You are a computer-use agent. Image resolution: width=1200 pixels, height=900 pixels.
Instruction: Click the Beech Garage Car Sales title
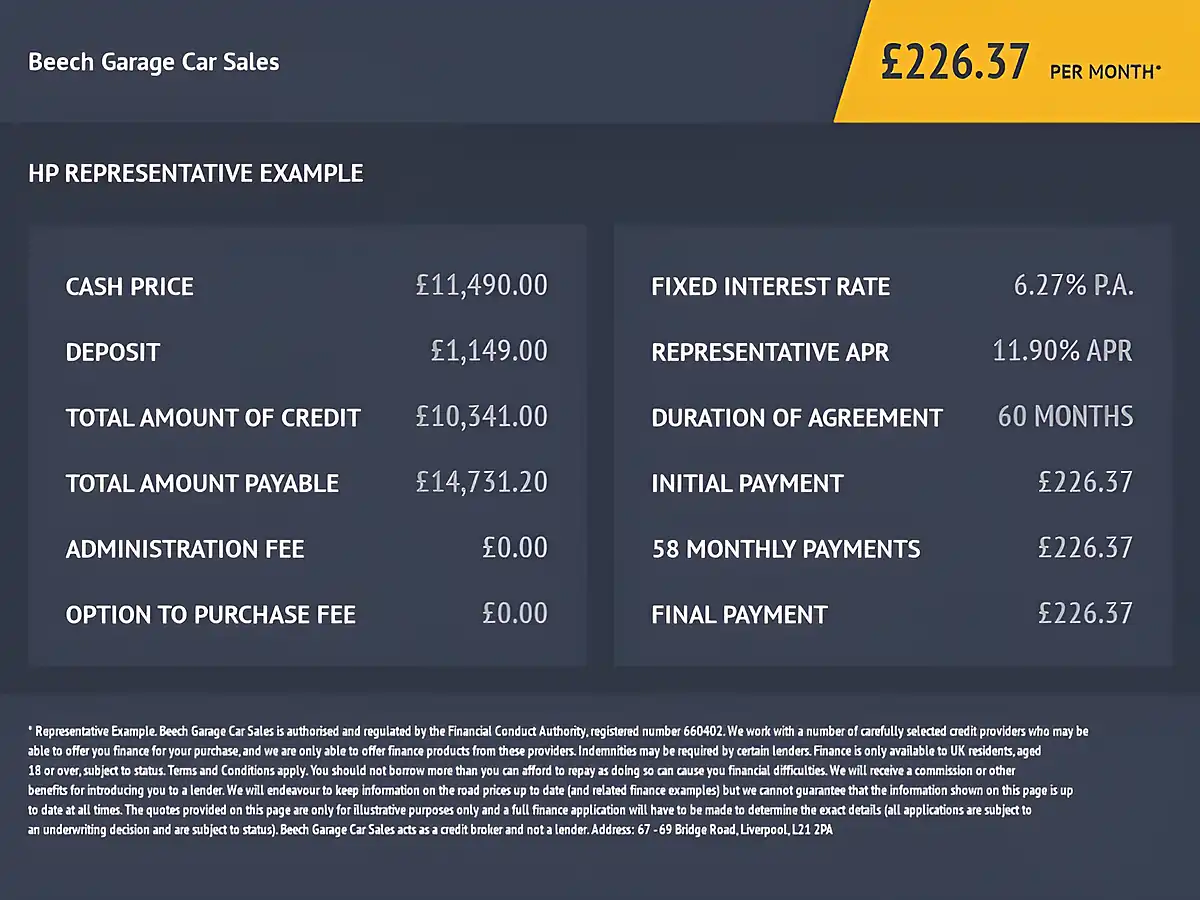tap(154, 62)
